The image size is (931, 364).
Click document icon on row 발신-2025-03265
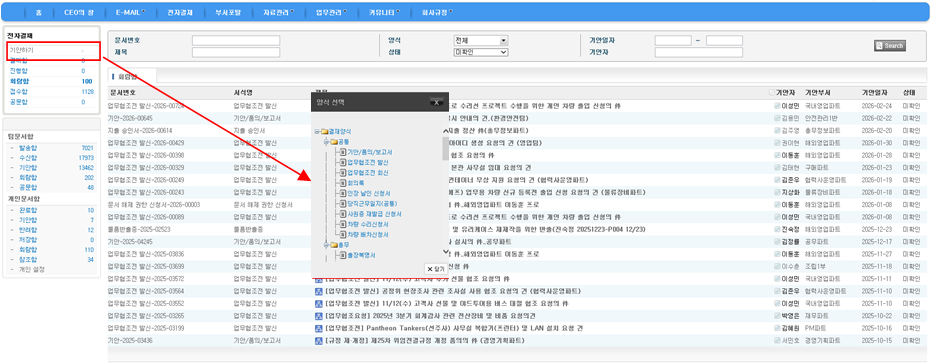pos(318,315)
